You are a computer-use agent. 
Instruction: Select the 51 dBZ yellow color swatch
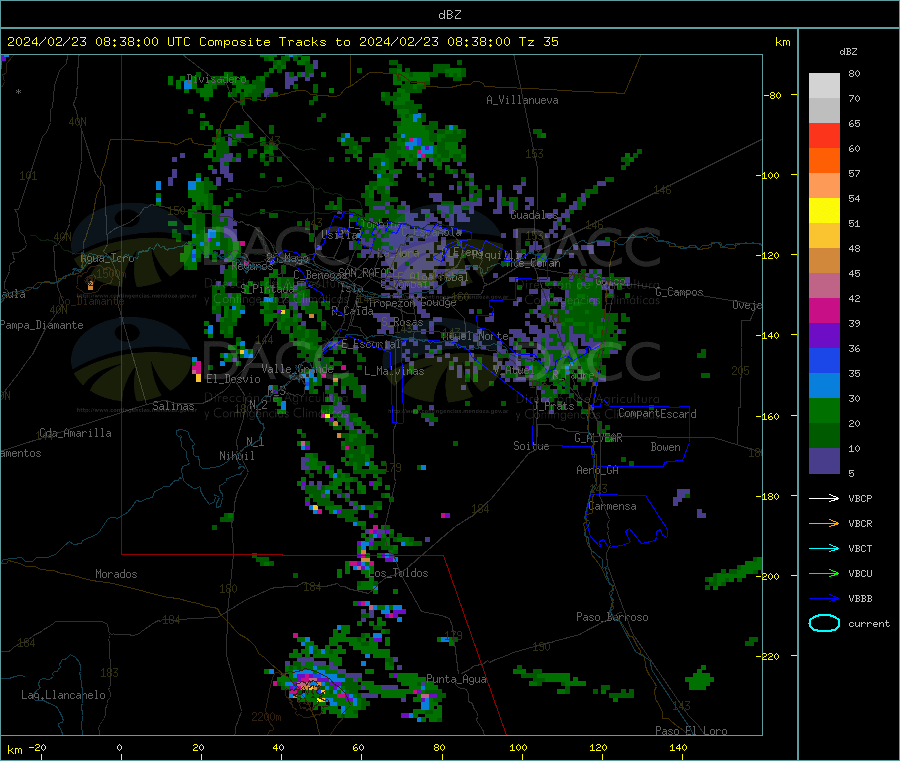(824, 211)
